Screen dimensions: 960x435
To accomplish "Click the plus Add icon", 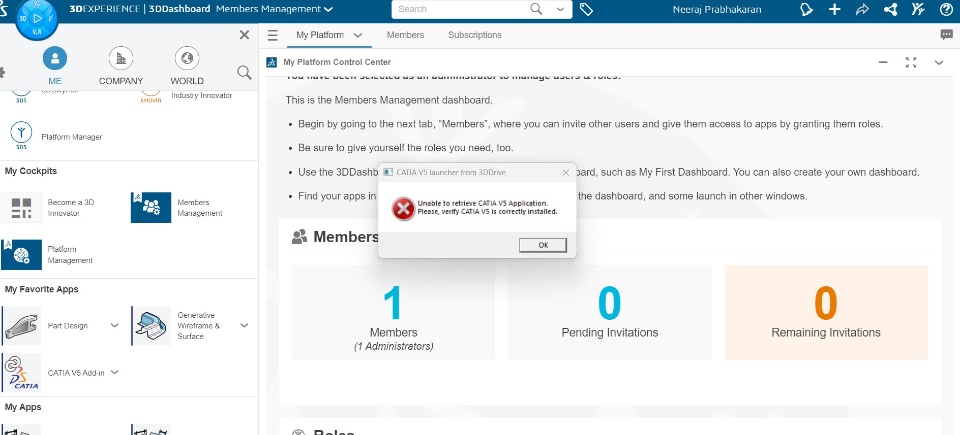I will (834, 9).
